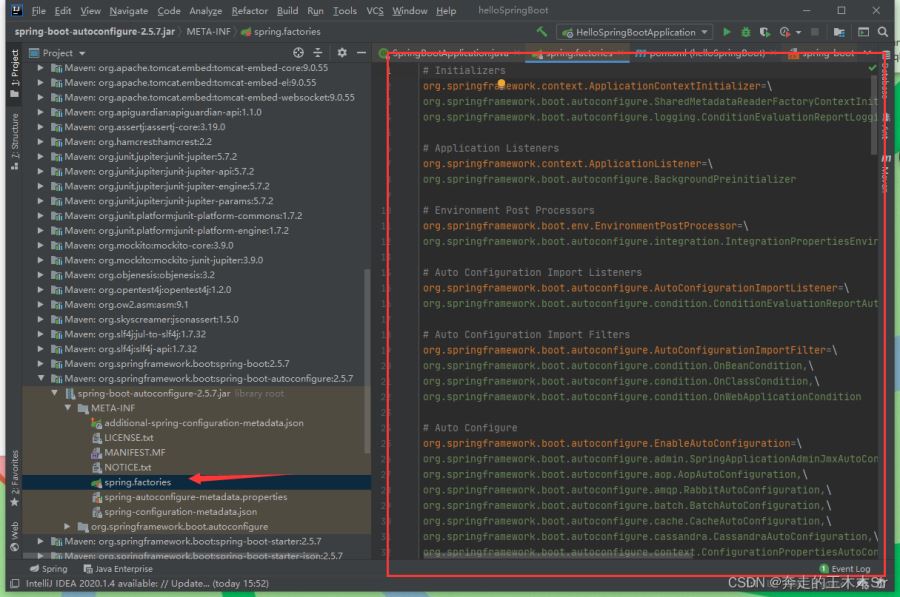Screen dimensions: 900x597
Task: Click the crosshair locate-file icon in the Project panel
Action: point(298,53)
